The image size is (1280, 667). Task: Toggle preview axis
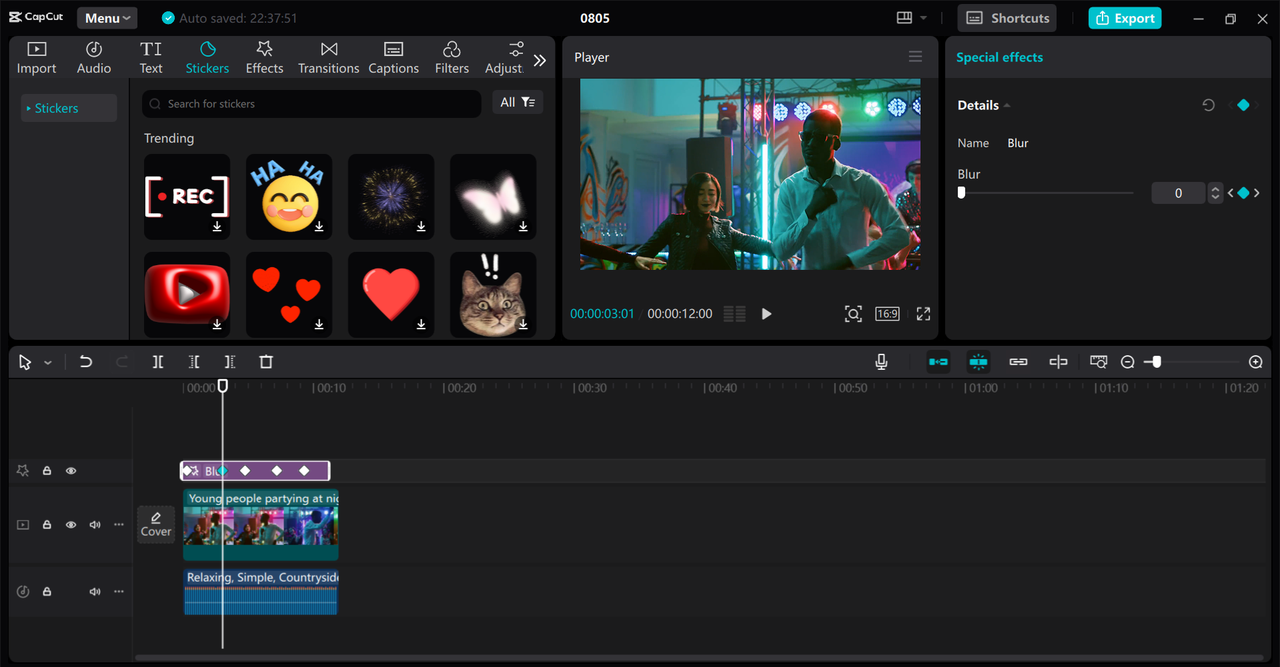[1058, 362]
